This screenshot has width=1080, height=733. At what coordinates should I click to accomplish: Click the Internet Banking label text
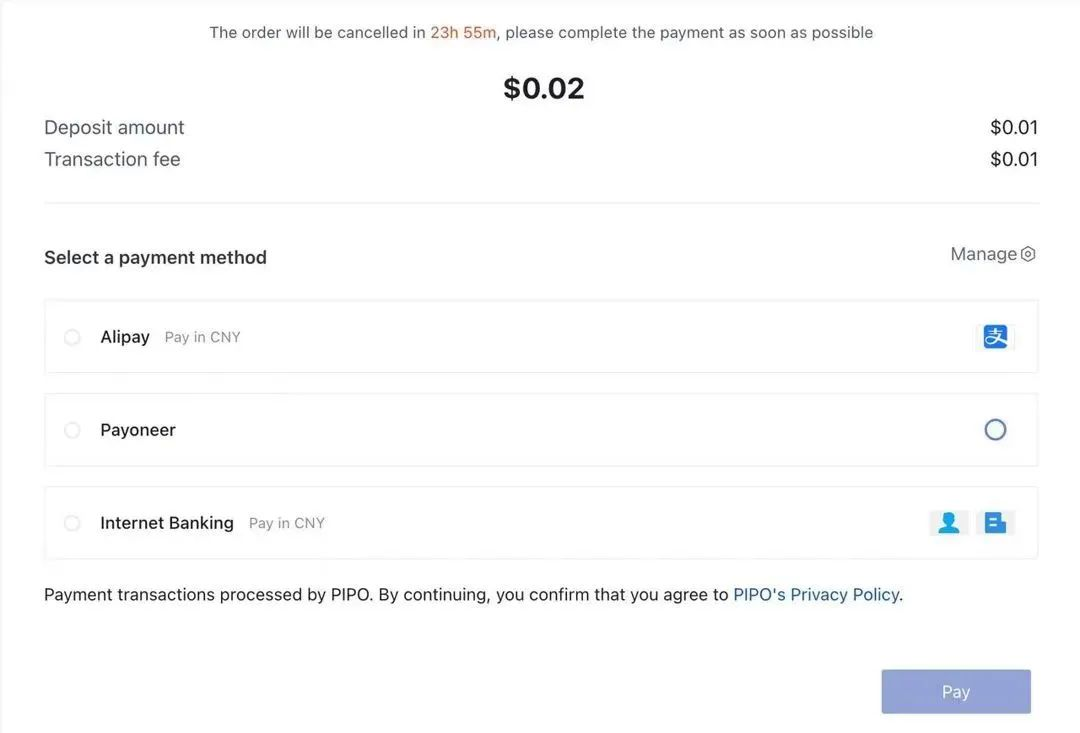click(167, 523)
